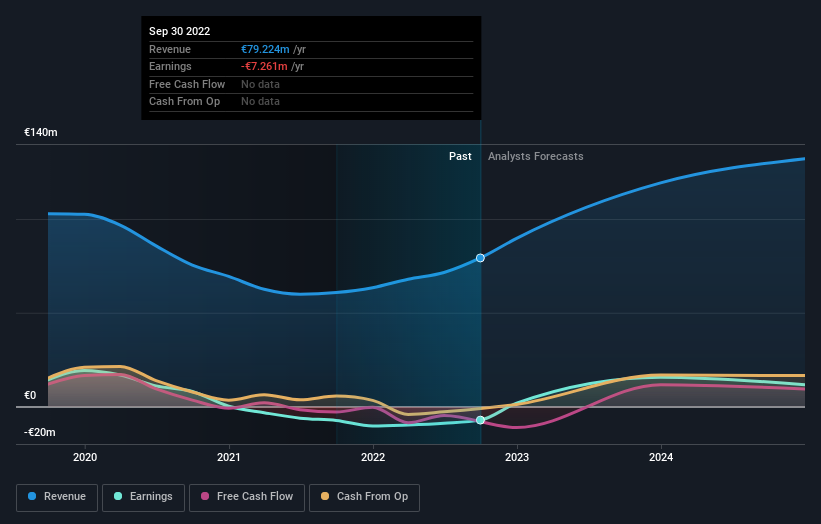Screen dimensions: 821x524
Task: Toggle the Earnings legend series
Action: coord(143,497)
